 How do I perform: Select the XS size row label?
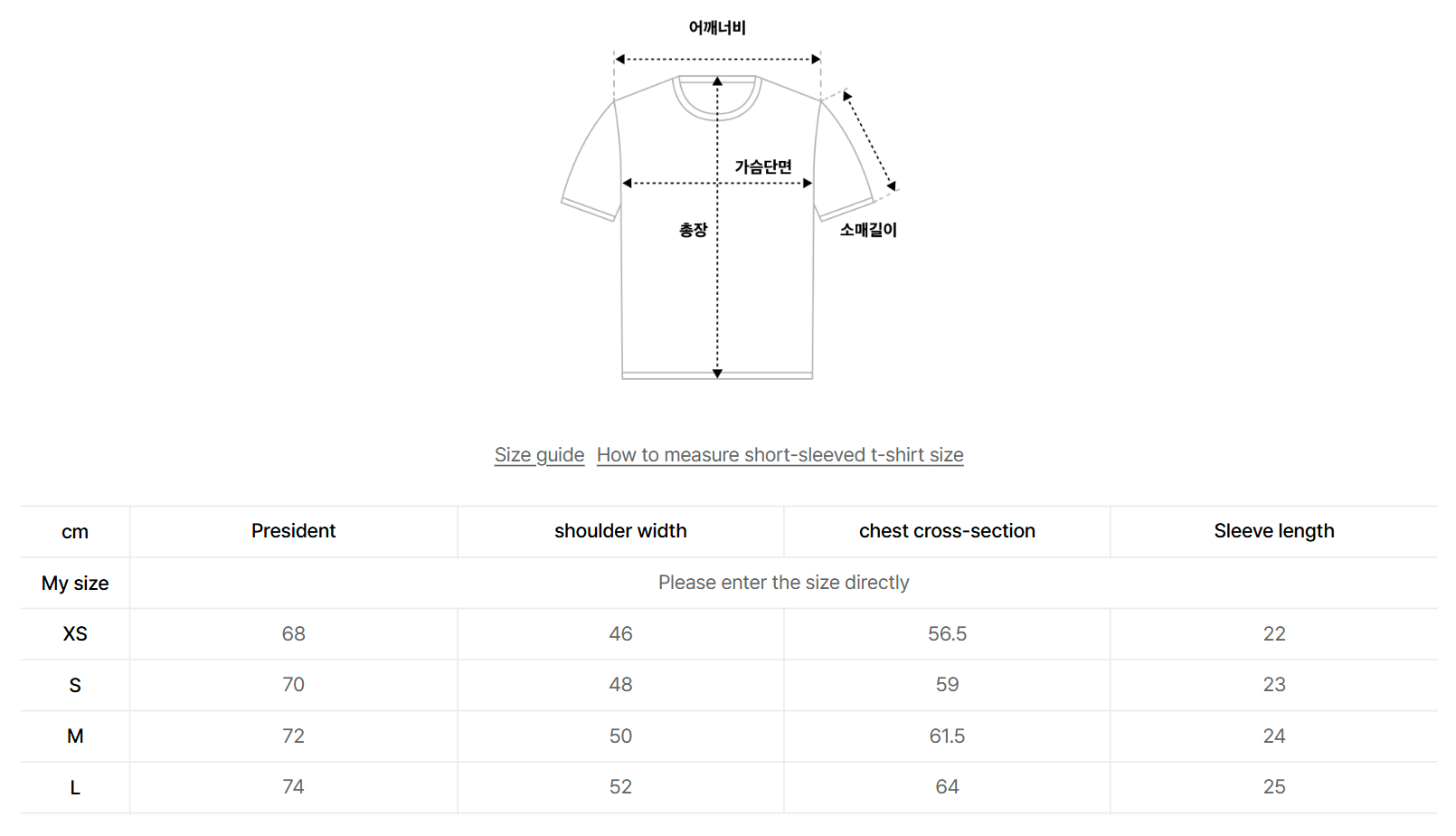[x=75, y=634]
